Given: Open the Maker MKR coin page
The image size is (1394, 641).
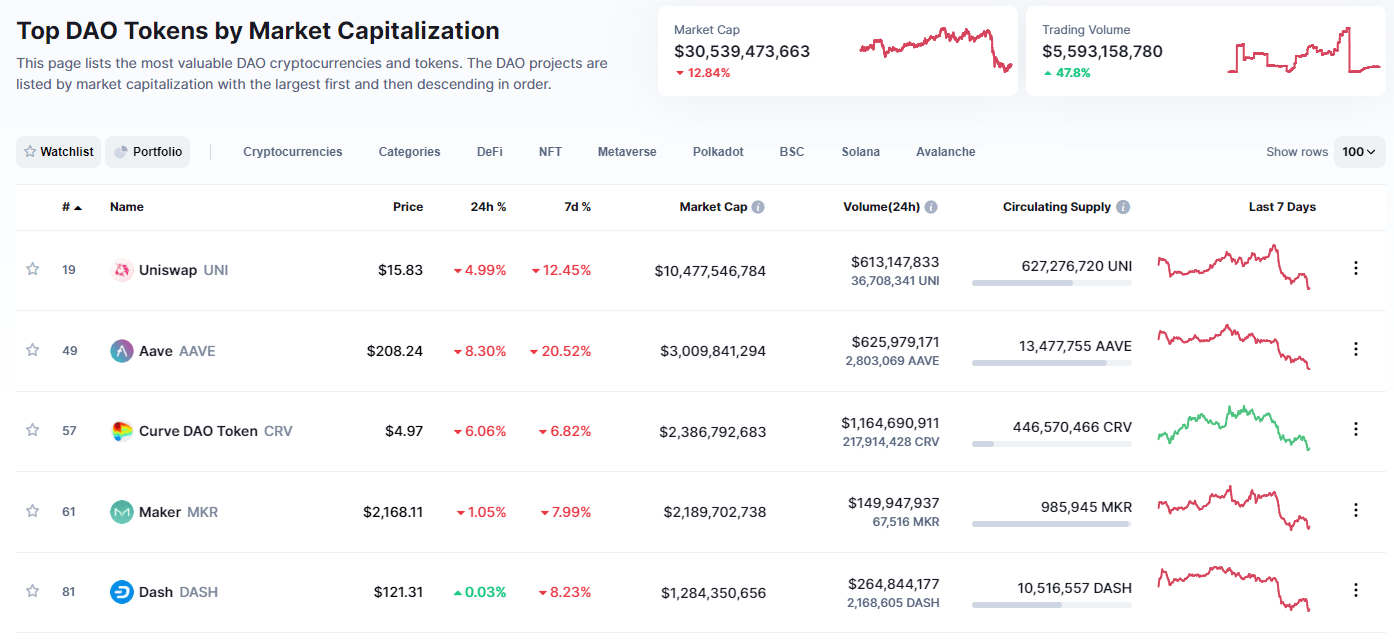Looking at the screenshot, I should click(x=179, y=512).
